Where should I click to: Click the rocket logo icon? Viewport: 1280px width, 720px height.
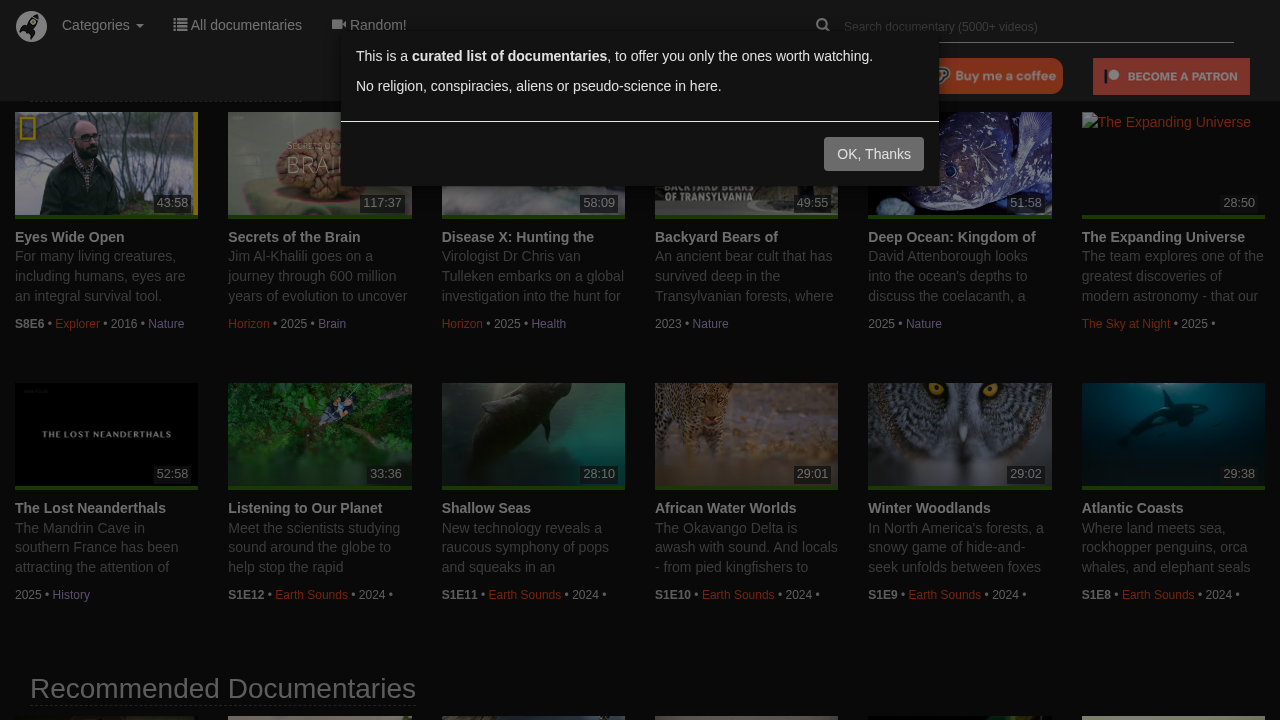point(31,26)
